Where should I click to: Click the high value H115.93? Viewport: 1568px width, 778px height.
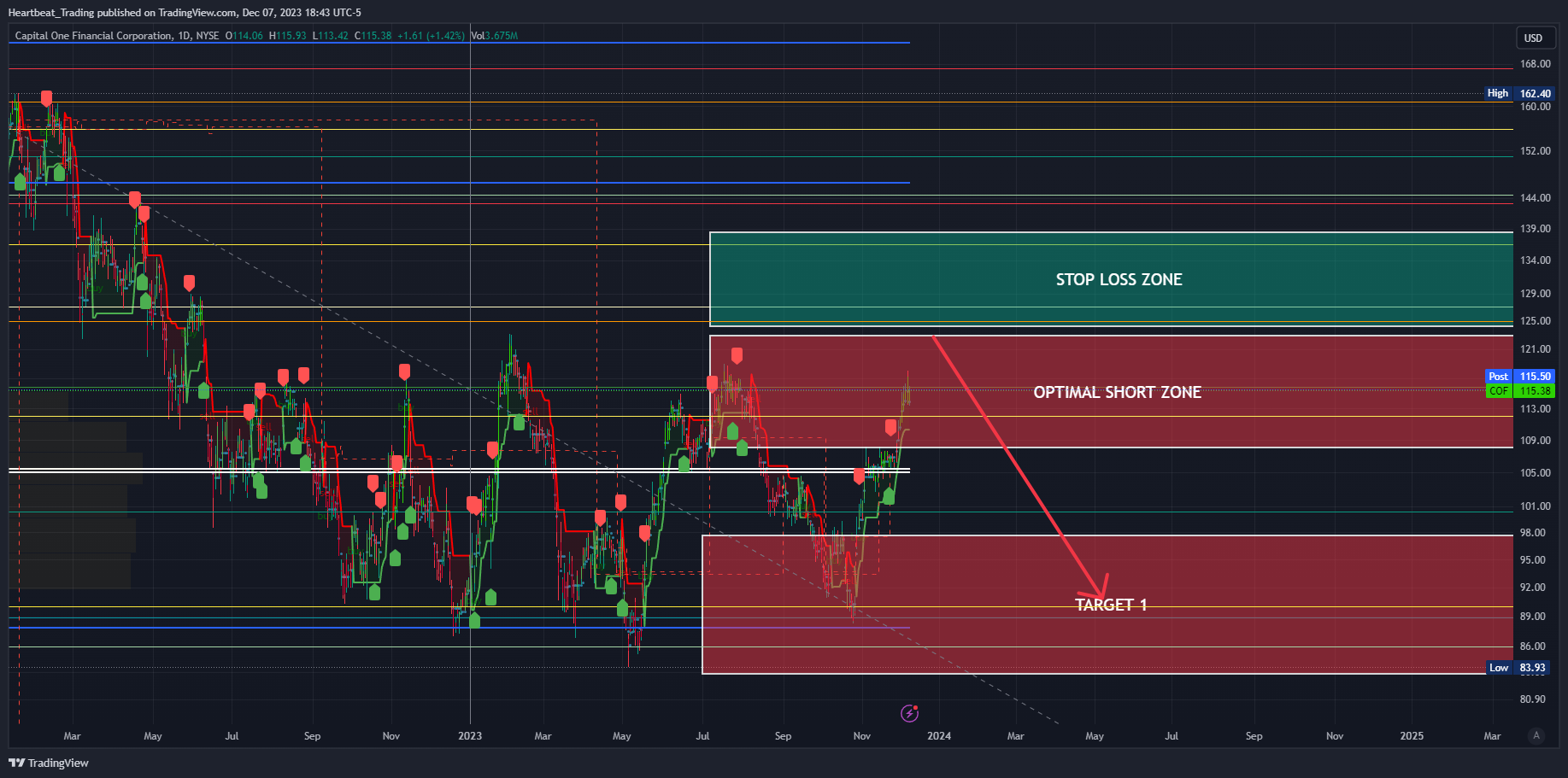coord(287,36)
